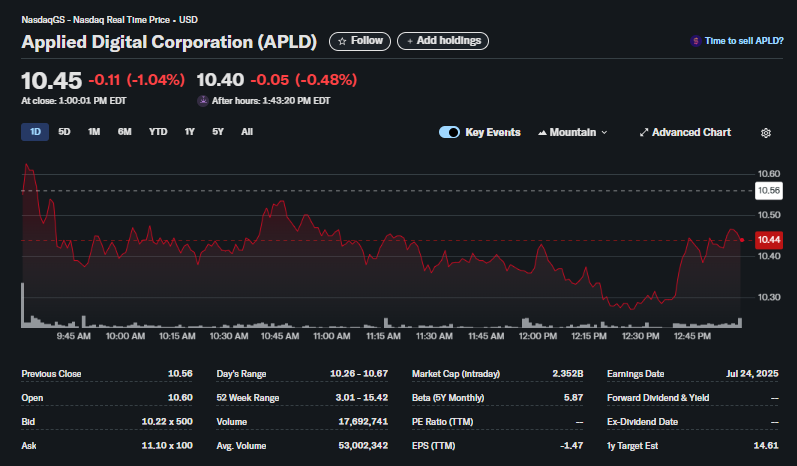797x466 pixels.
Task: Choose the 6M chart range
Action: [125, 132]
